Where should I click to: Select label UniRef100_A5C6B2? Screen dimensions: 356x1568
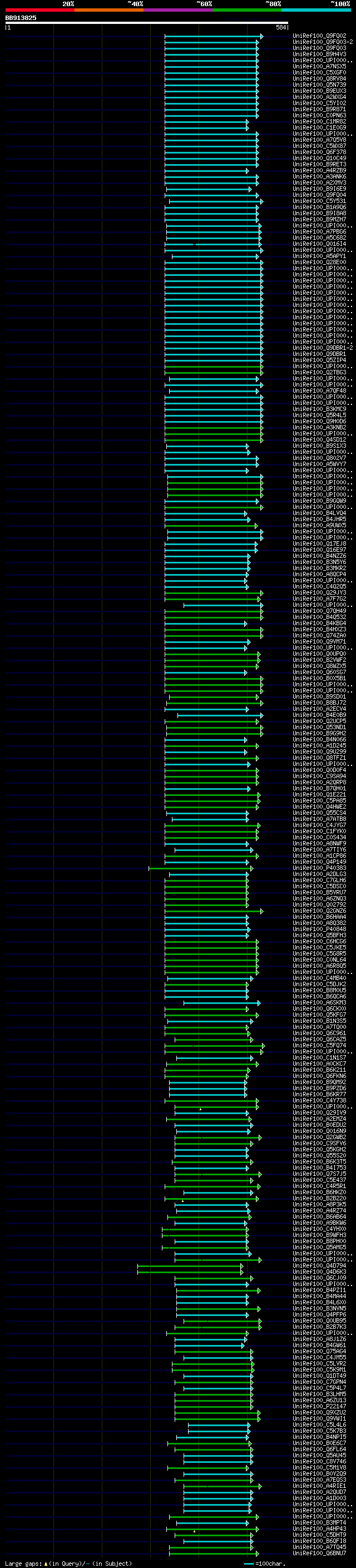tap(319, 238)
